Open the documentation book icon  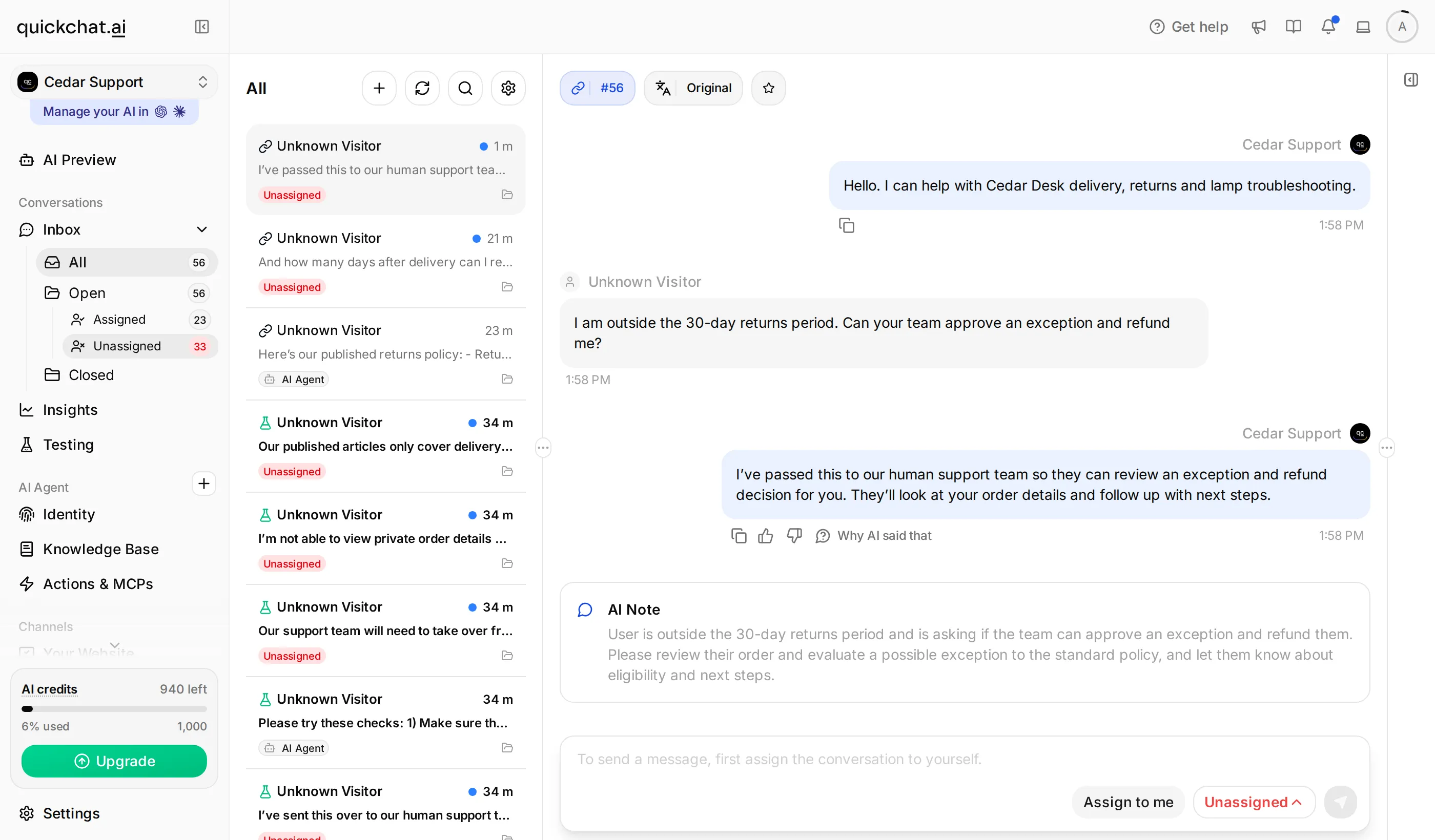click(x=1293, y=27)
